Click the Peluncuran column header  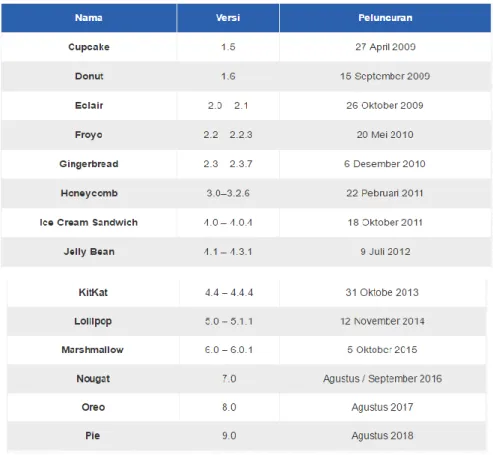point(385,18)
